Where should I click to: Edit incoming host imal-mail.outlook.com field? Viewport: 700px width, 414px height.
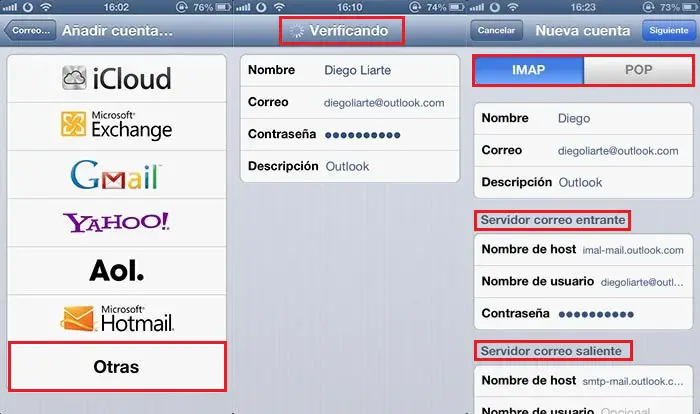coord(583,250)
